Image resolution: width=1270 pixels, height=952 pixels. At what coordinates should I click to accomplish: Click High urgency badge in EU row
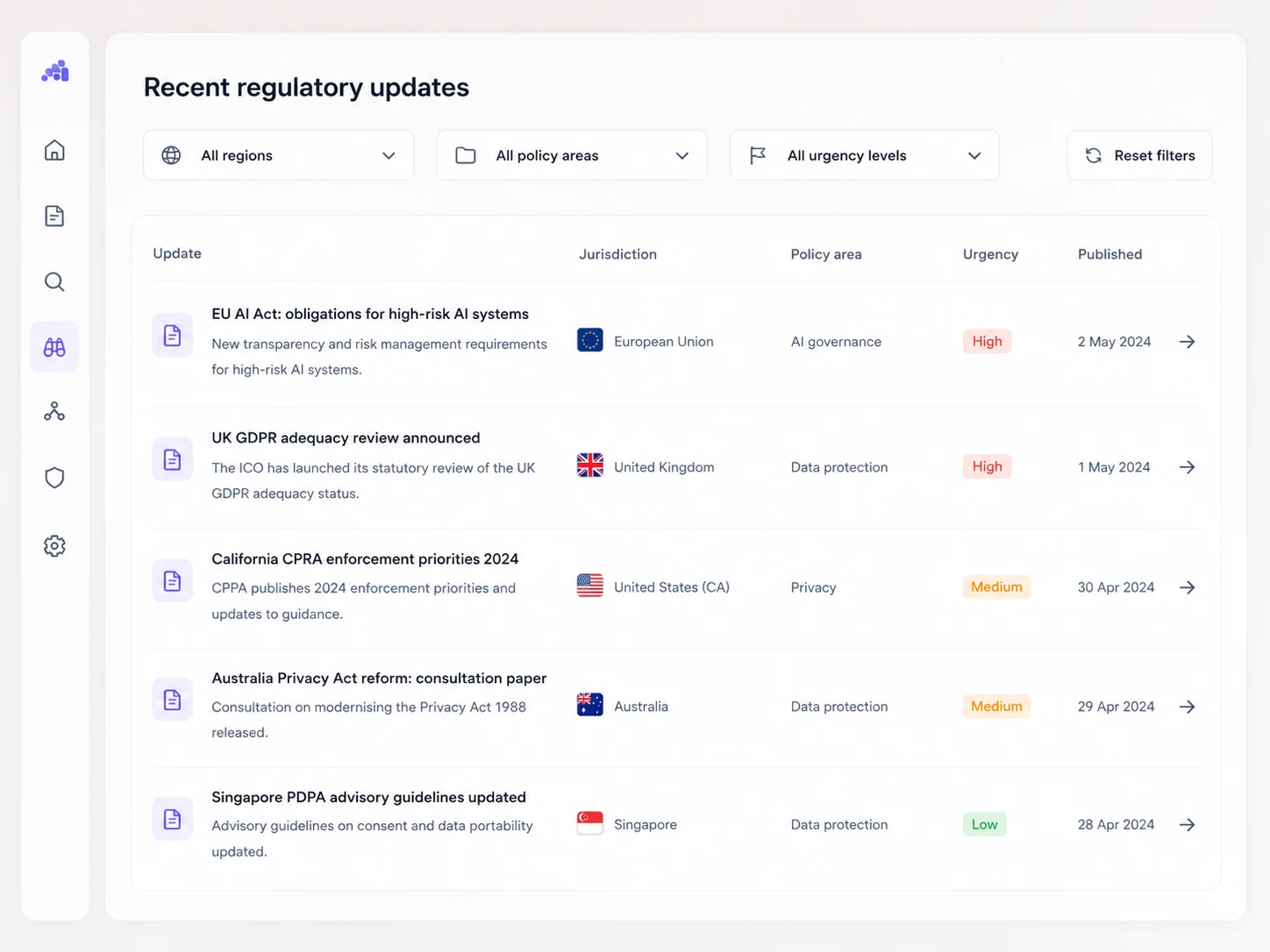(x=987, y=341)
